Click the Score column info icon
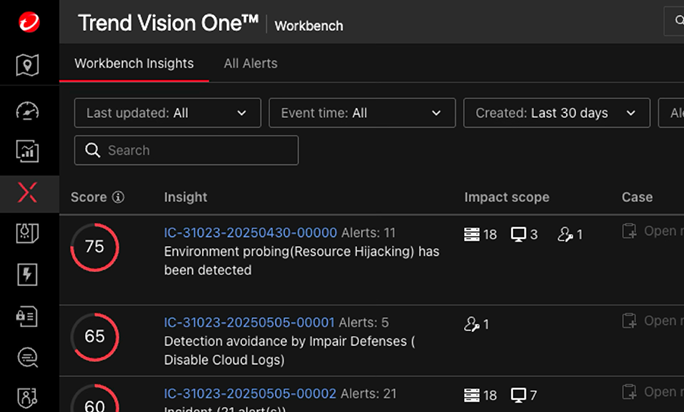The width and height of the screenshot is (684, 412). tap(118, 198)
